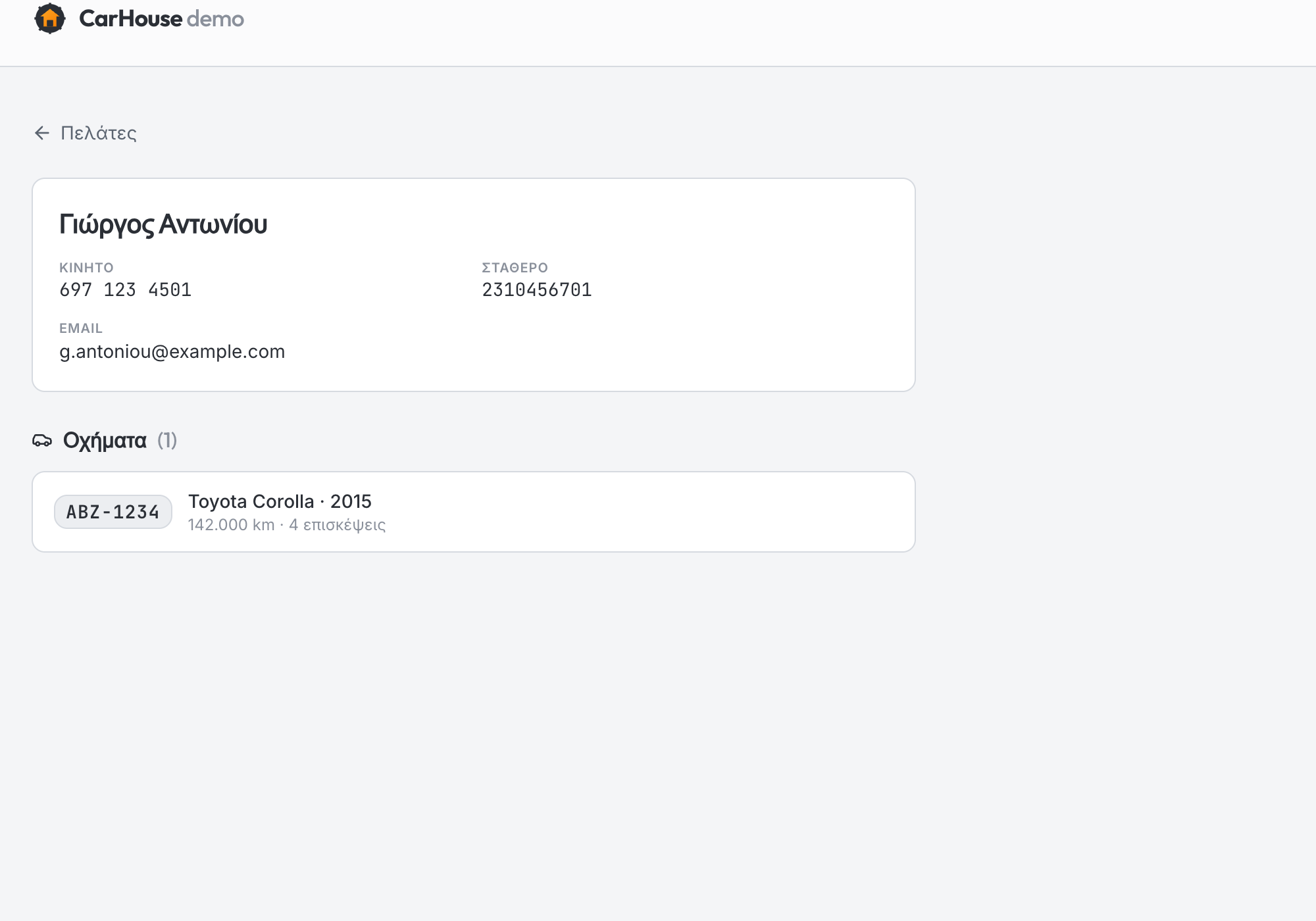
Task: Open the Toyota Corolla · 2015 vehicle
Action: [x=280, y=501]
